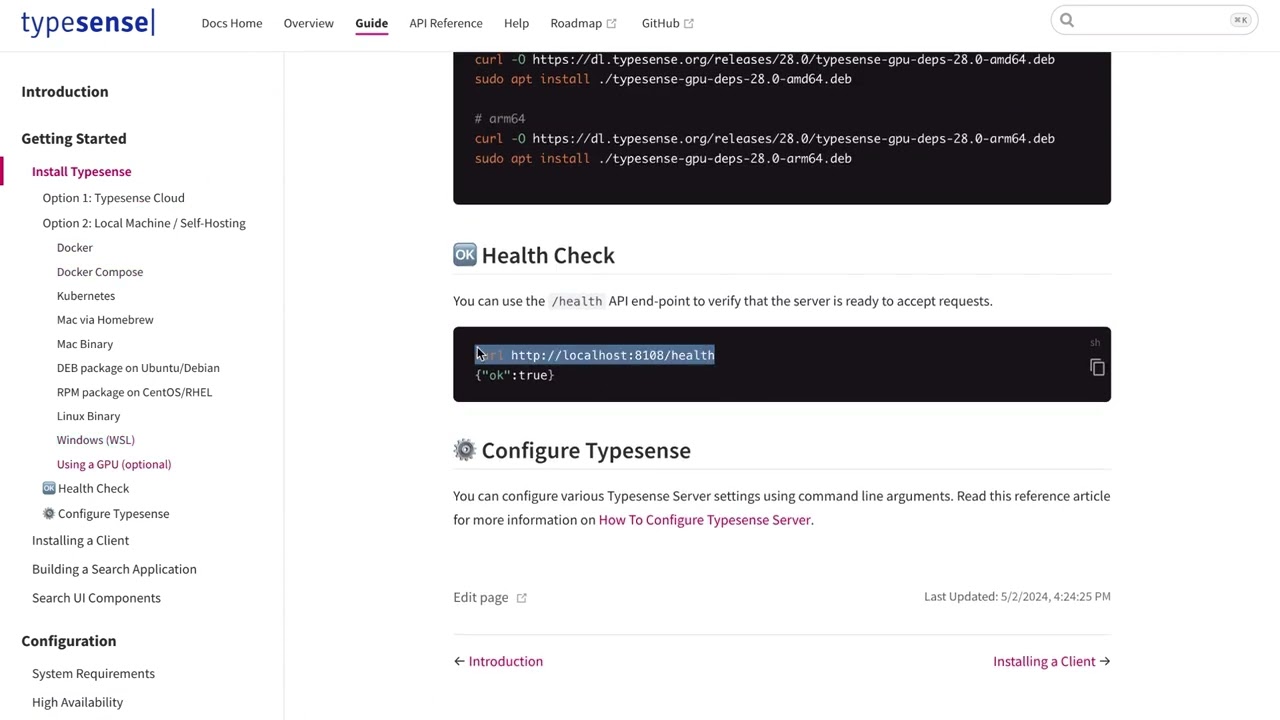Open the Help nav item
This screenshot has width=1280, height=720.
coord(516,23)
